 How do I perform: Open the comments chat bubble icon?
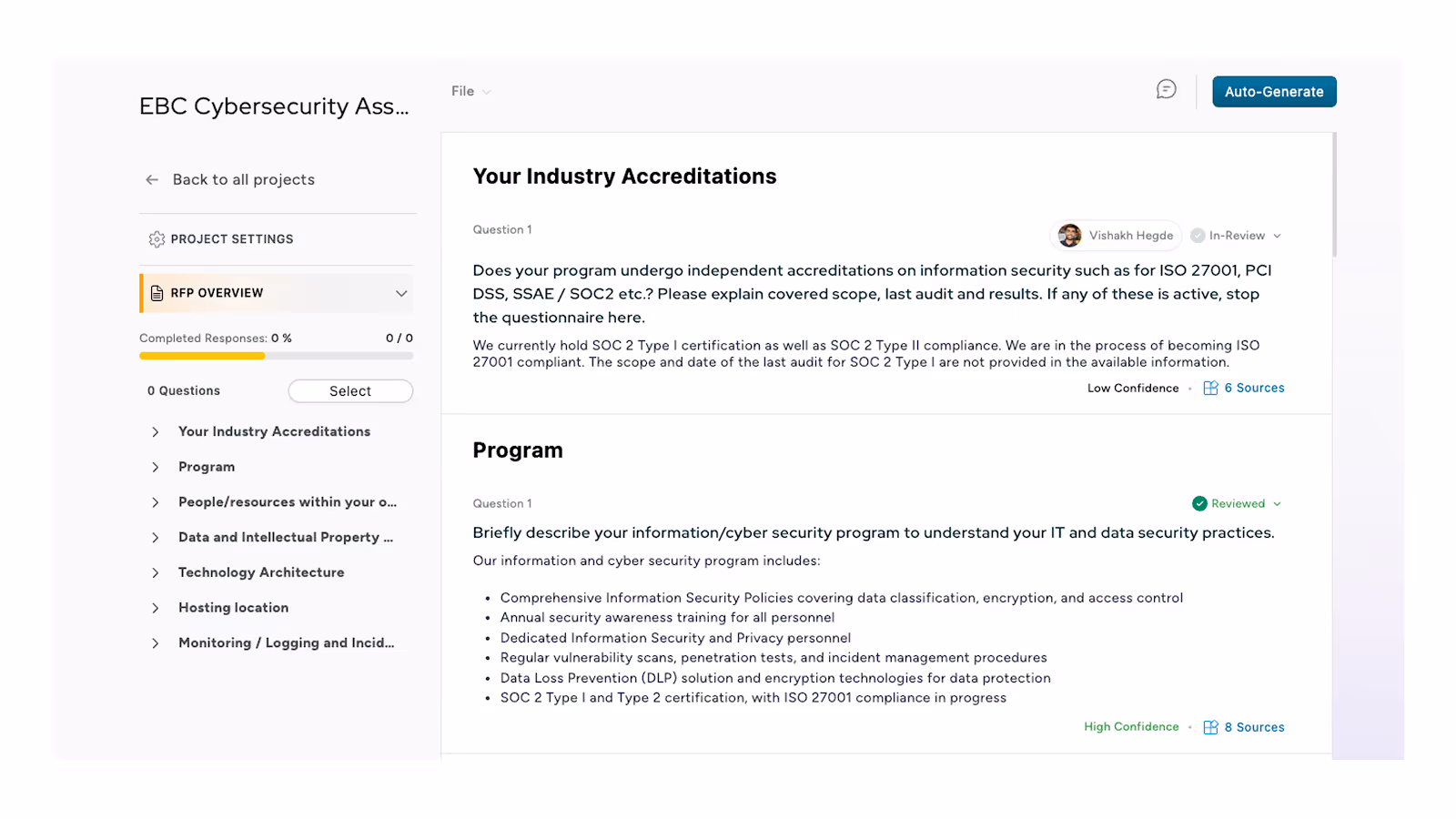[1166, 89]
